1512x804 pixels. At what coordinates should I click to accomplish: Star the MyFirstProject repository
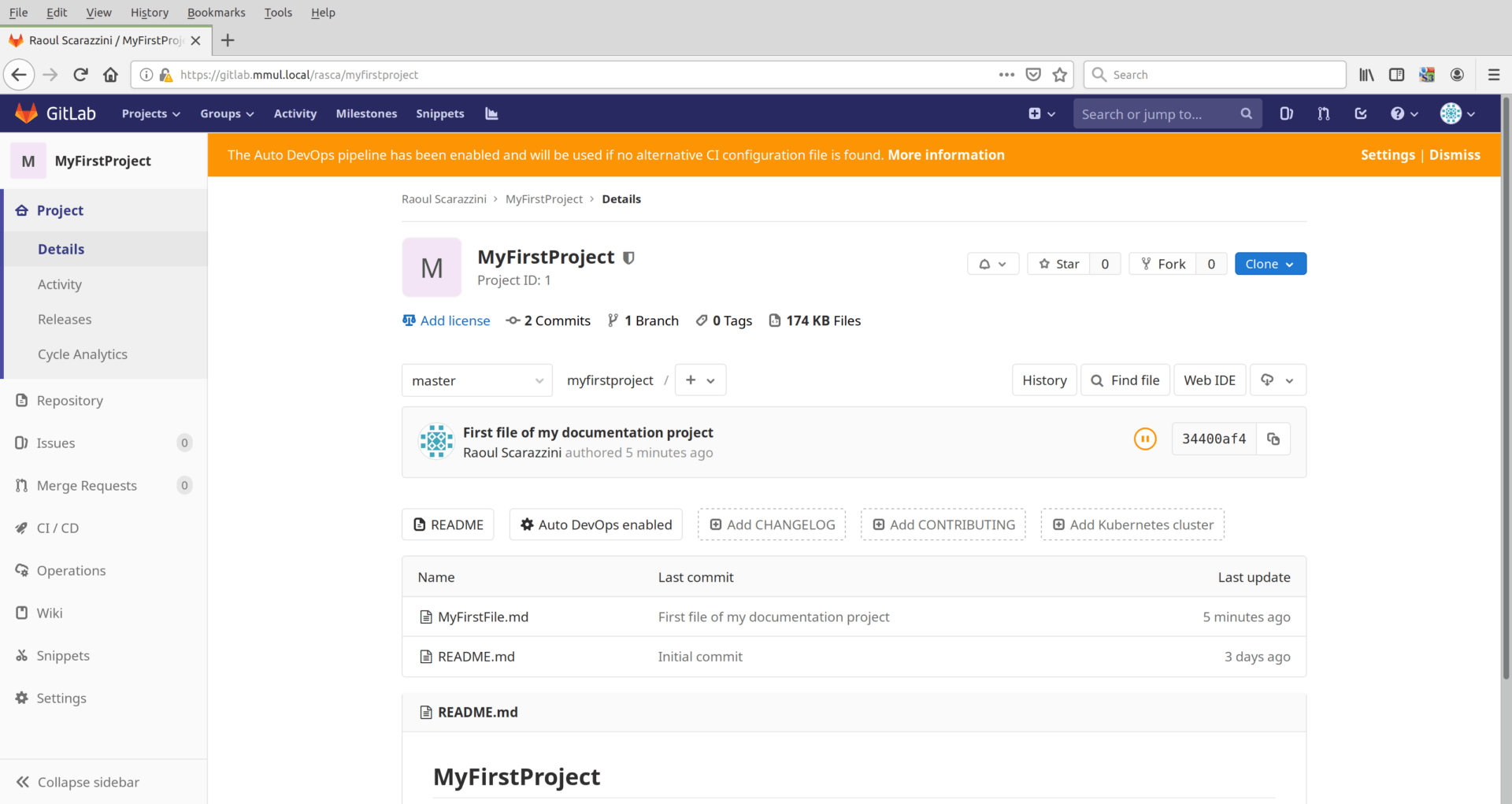pyautogui.click(x=1058, y=264)
